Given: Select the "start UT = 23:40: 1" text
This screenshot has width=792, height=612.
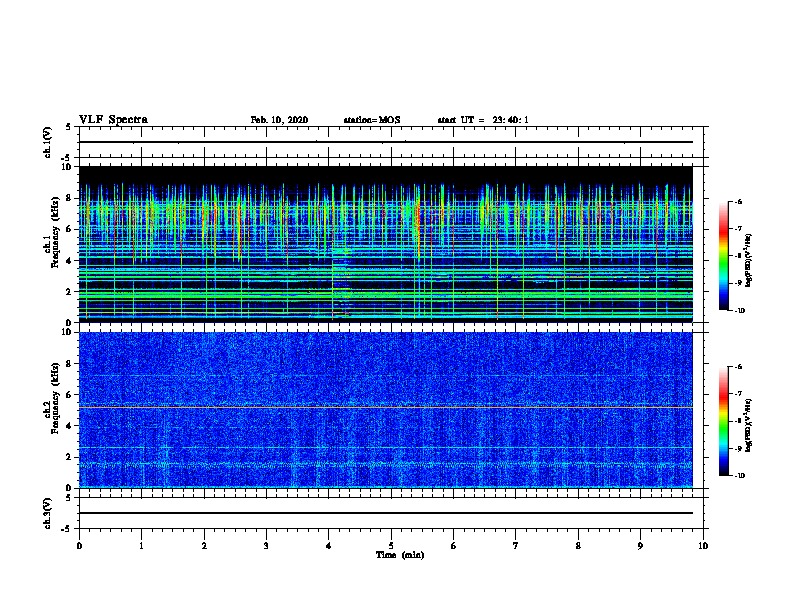Looking at the screenshot, I should tap(483, 120).
